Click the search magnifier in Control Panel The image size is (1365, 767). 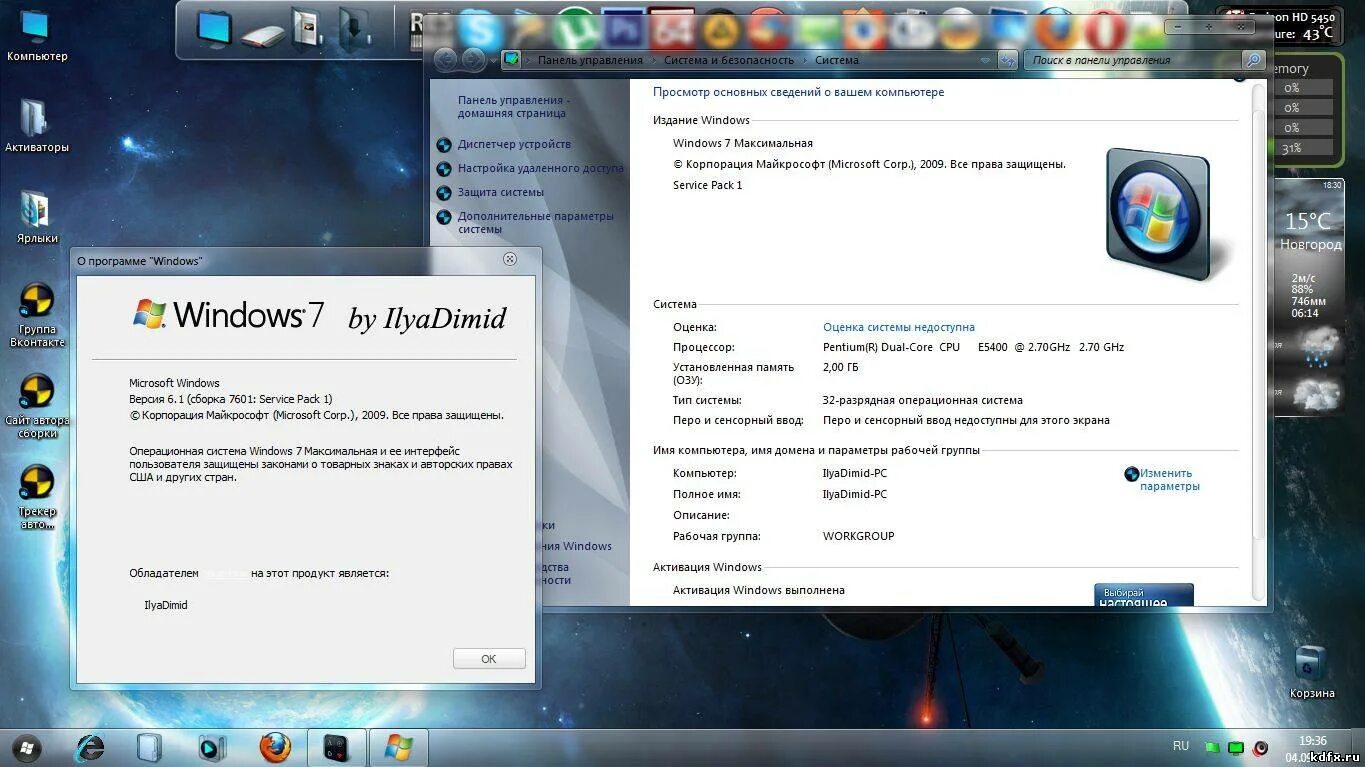pos(1253,60)
